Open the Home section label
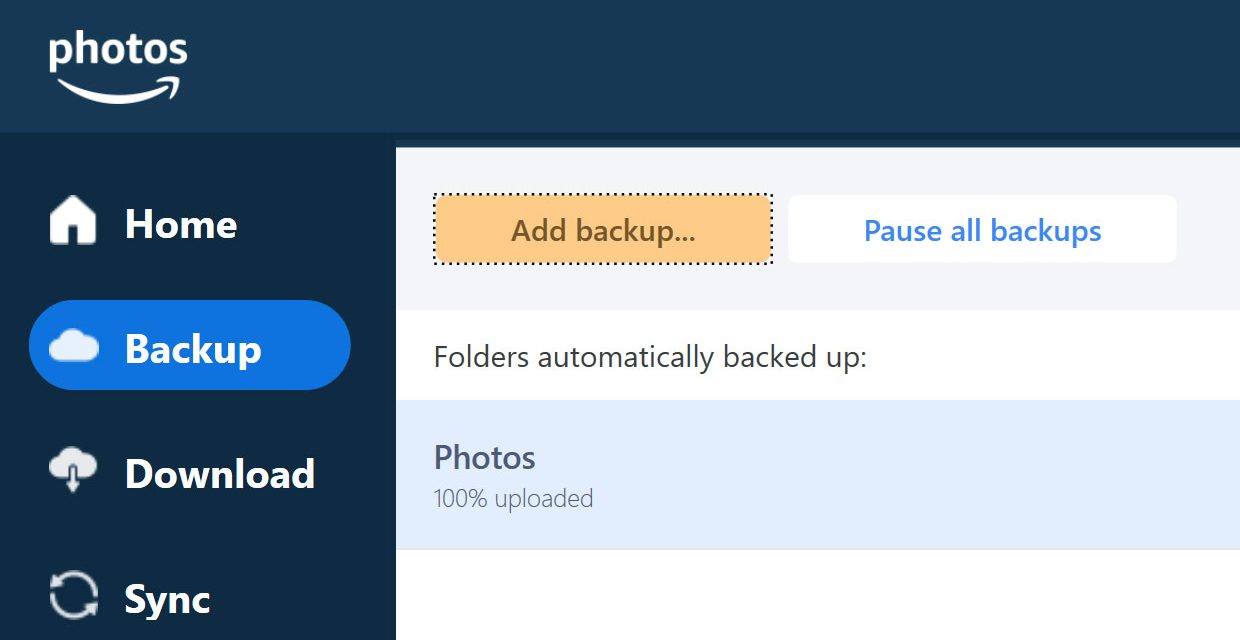The image size is (1240, 640). tap(181, 224)
